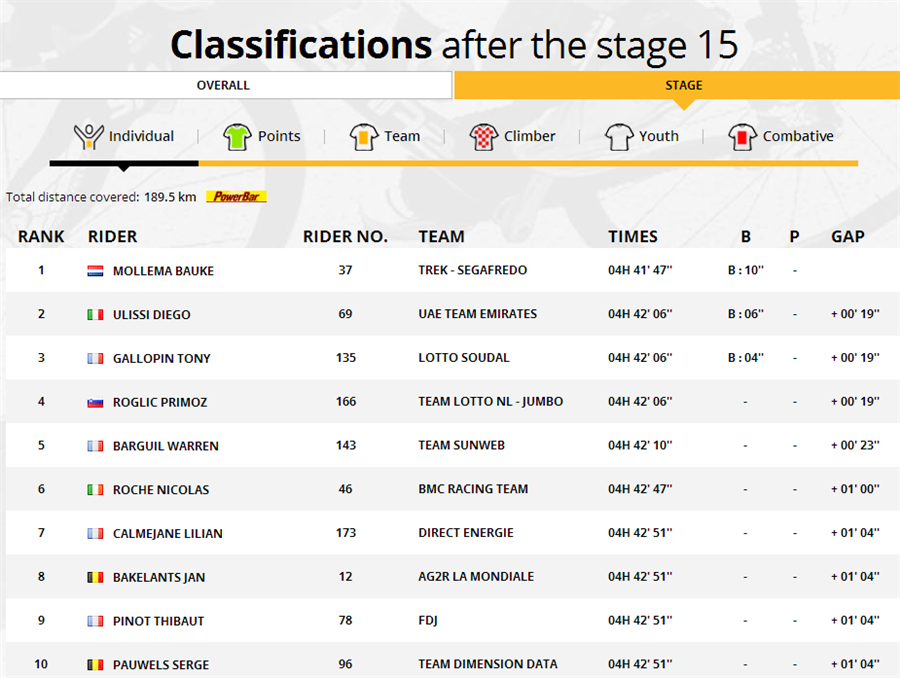The image size is (900, 678).
Task: Select the polka dot Climber jersey
Action: point(483,137)
